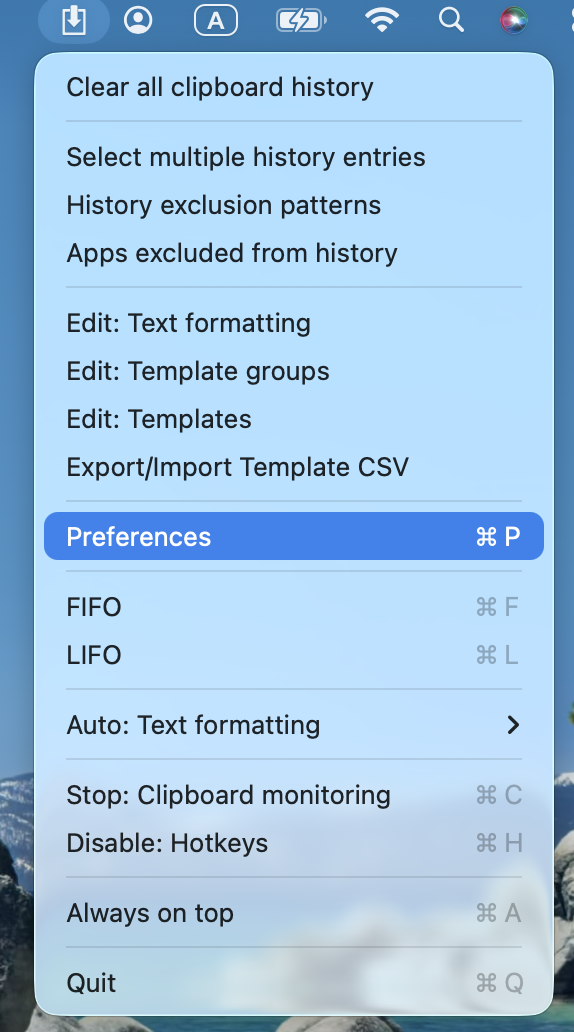Open Preferences menu item

point(294,536)
